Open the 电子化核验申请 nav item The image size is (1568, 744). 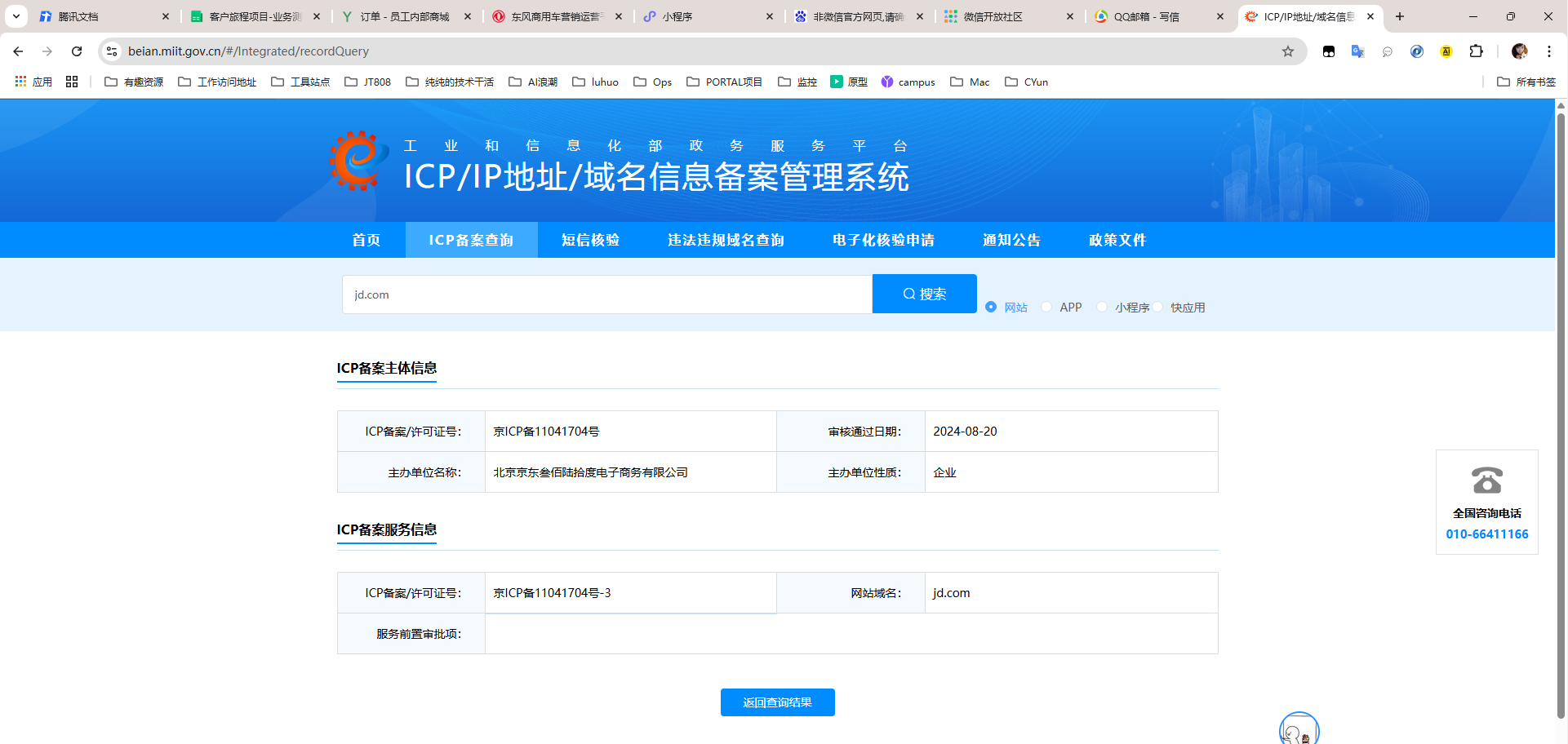(883, 240)
